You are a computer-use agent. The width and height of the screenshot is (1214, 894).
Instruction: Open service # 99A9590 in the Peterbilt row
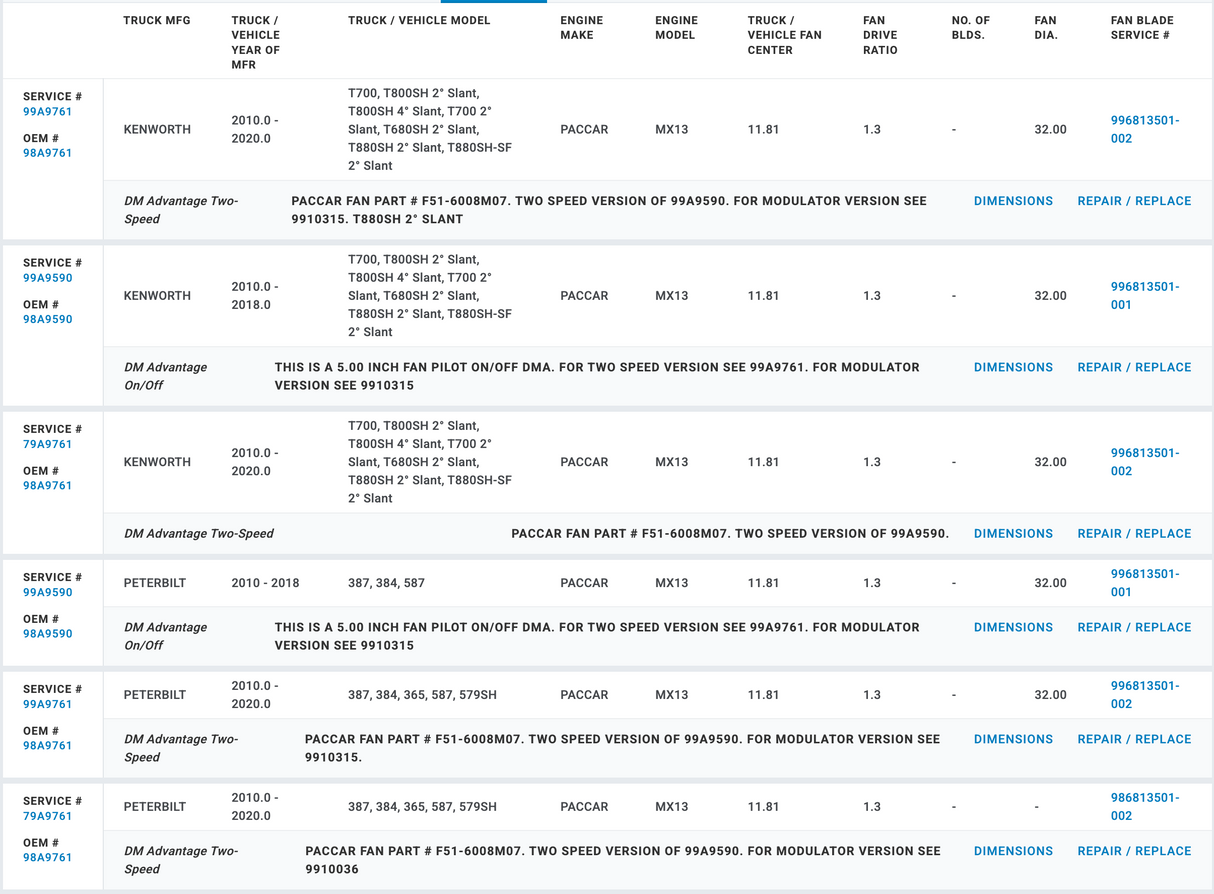(48, 592)
